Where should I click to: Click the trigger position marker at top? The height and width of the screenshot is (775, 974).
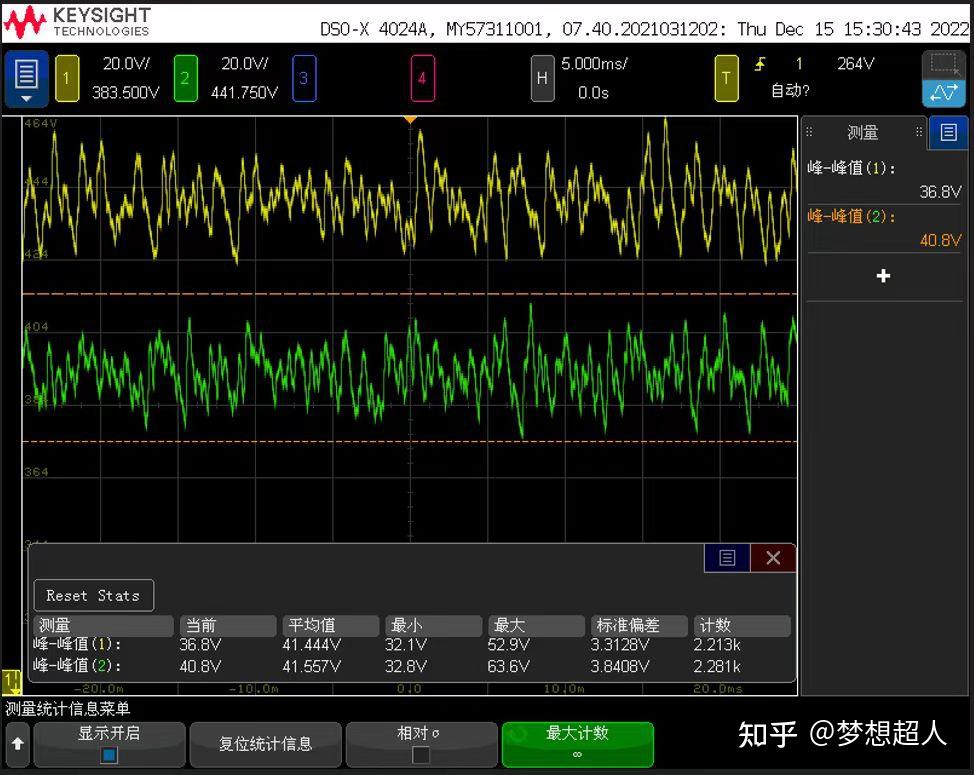click(410, 119)
